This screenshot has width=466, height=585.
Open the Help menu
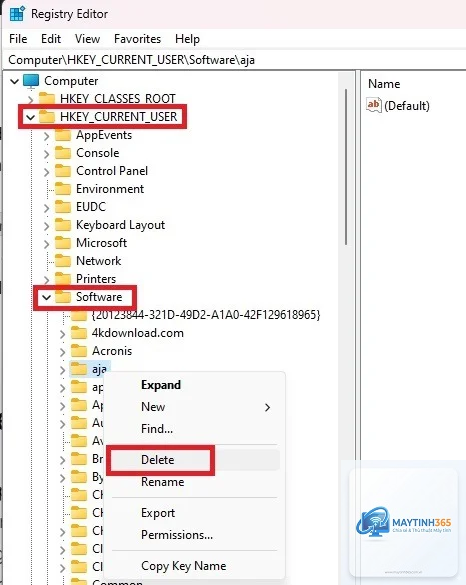pos(187,39)
